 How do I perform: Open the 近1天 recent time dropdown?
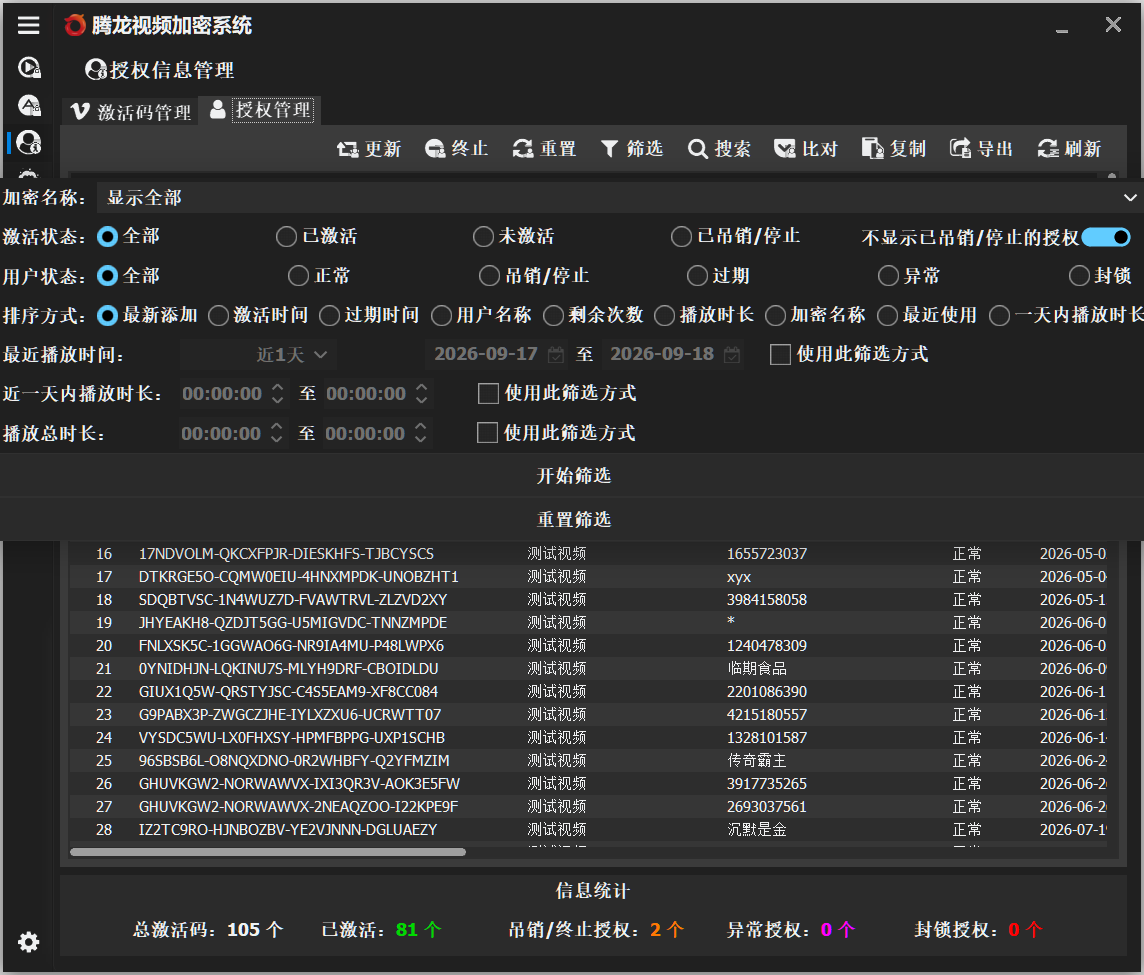258,355
